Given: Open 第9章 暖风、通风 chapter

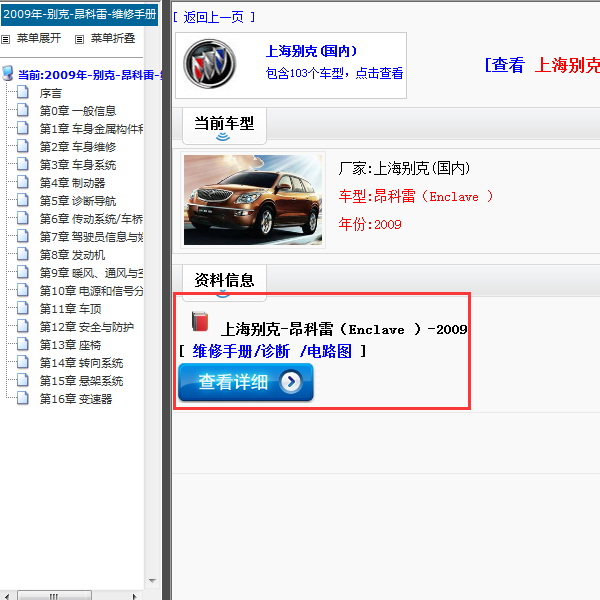Looking at the screenshot, I should (x=91, y=273).
